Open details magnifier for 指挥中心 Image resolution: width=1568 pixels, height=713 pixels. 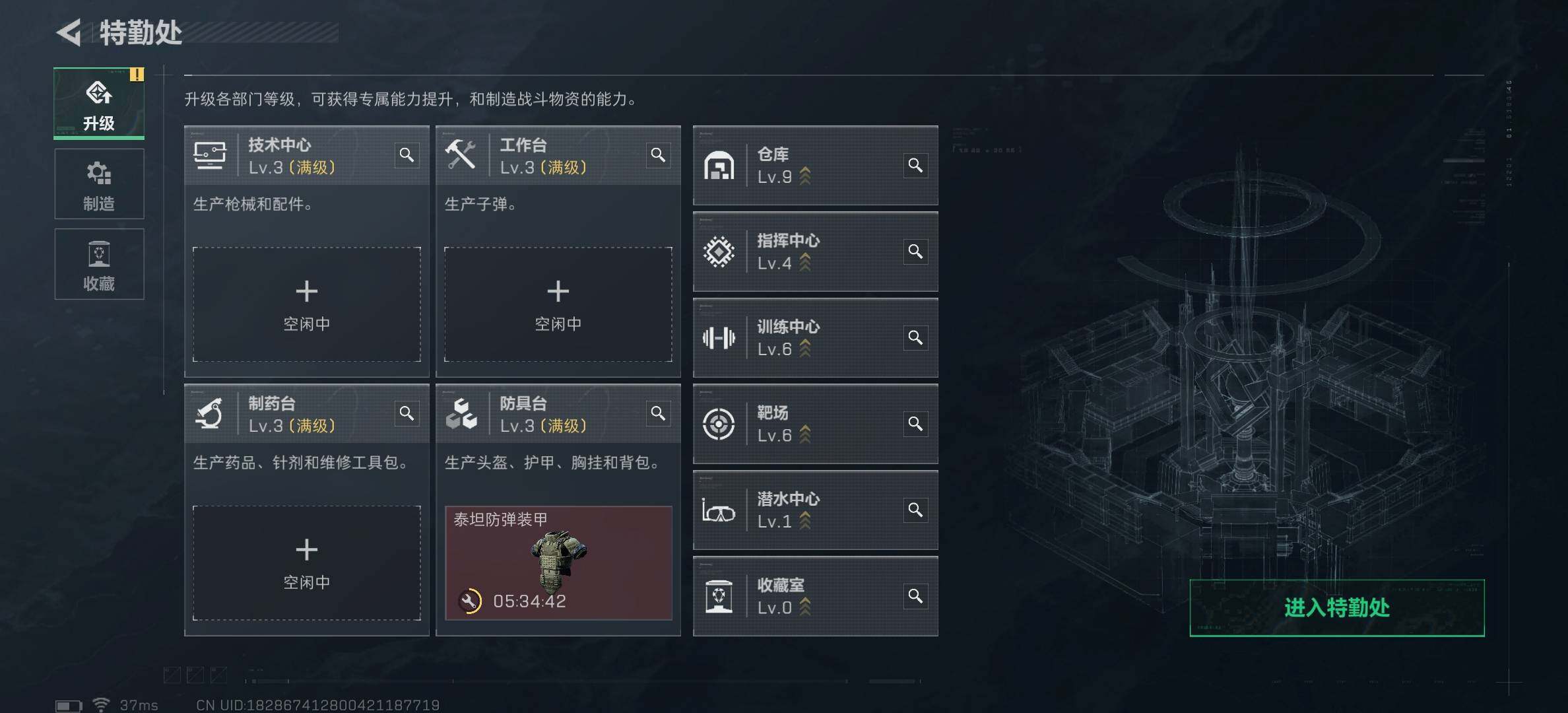click(x=915, y=252)
